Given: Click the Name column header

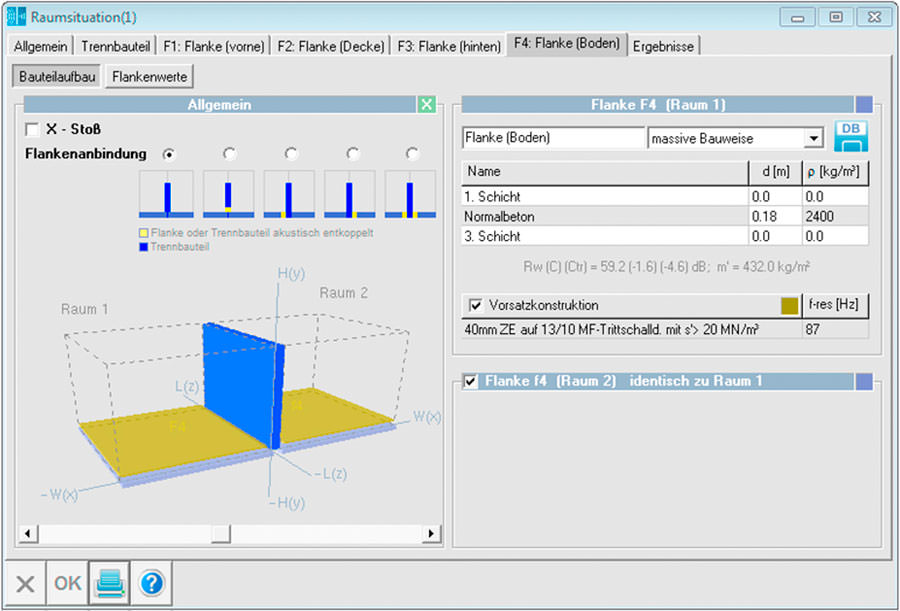Looking at the screenshot, I should (x=605, y=172).
